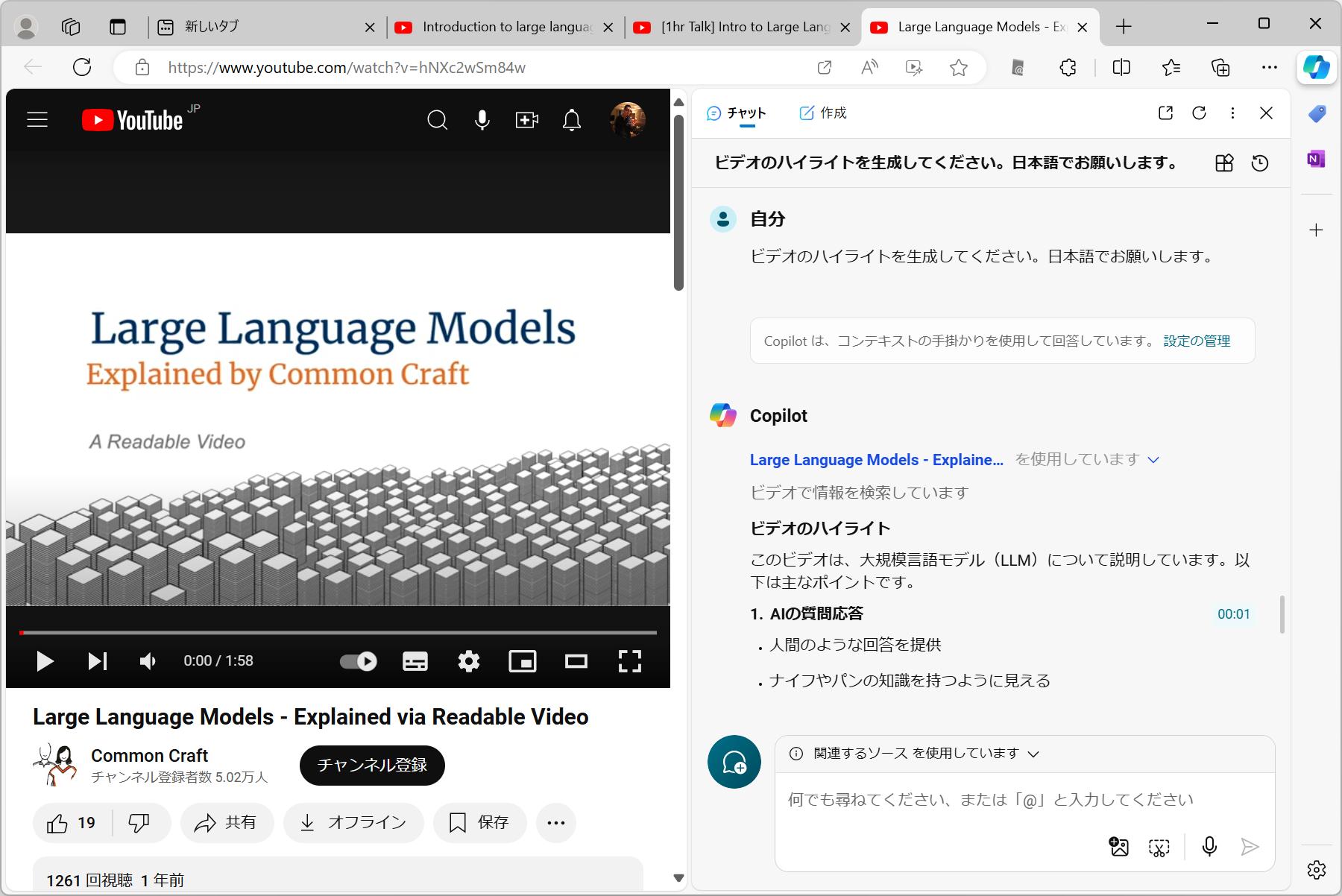Viewport: 1342px width, 896px height.
Task: Switch to the 作成 tab in Copilot
Action: click(x=823, y=113)
